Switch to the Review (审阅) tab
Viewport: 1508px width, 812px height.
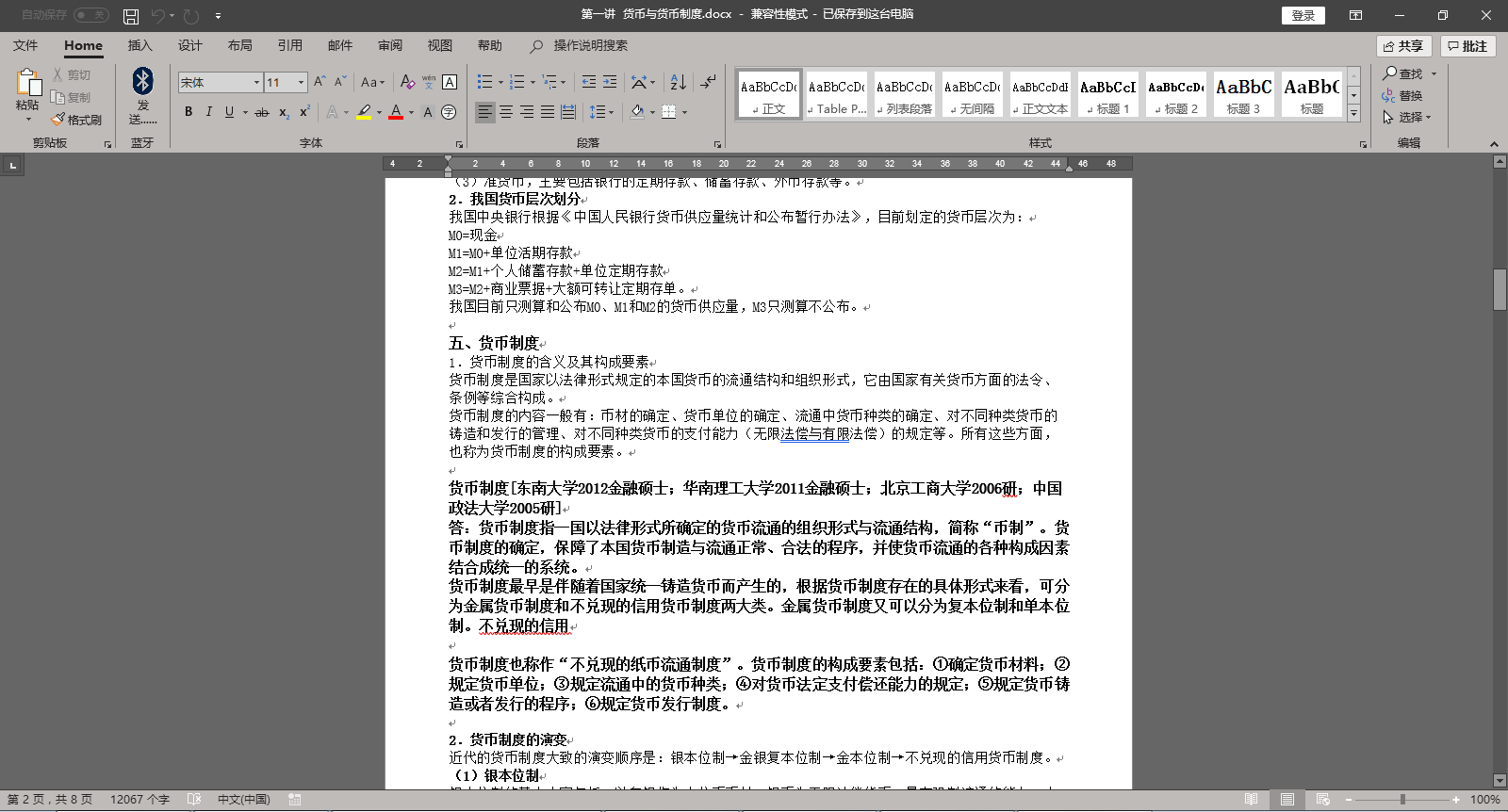click(x=389, y=45)
